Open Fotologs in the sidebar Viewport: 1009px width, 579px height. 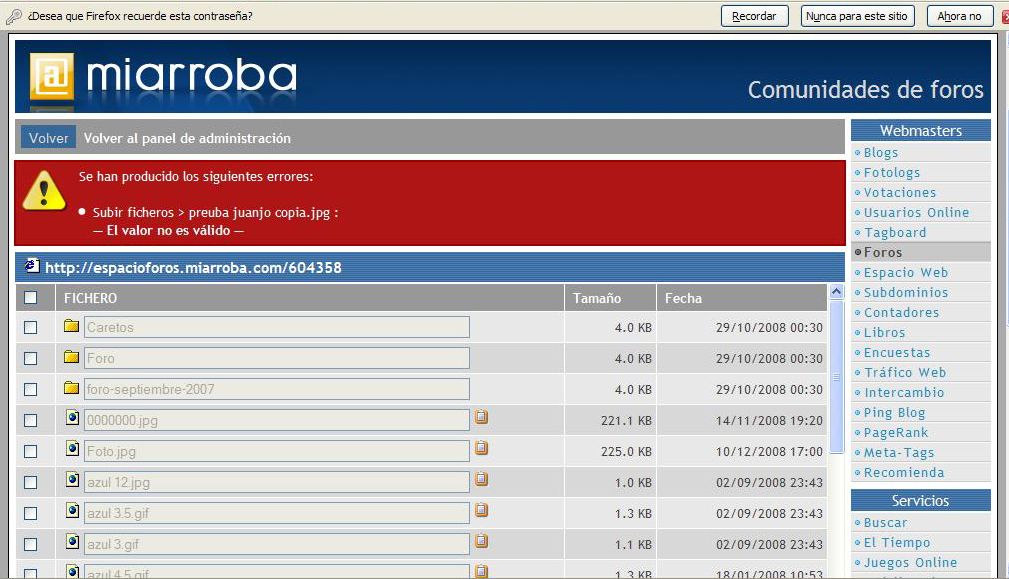892,172
